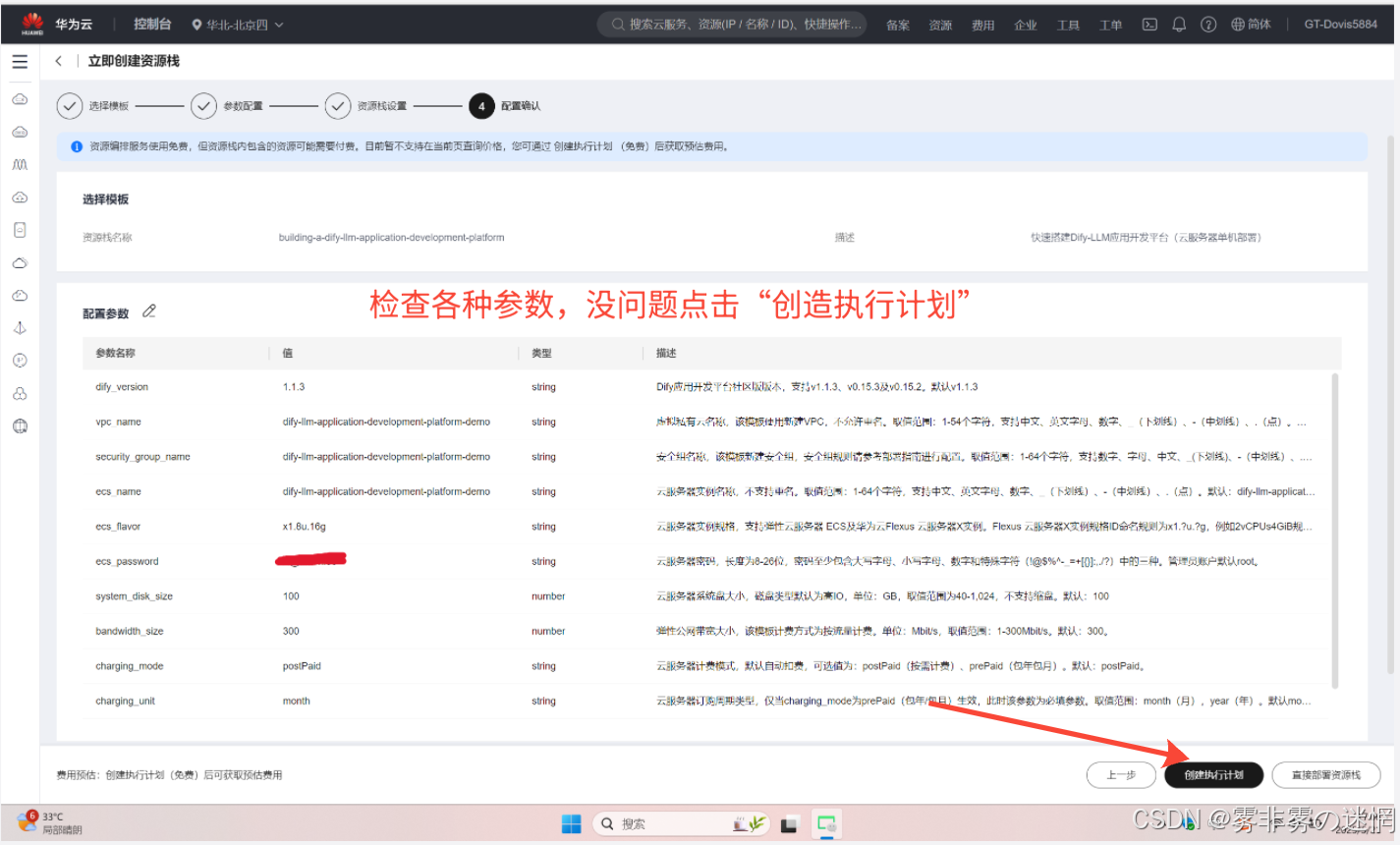
Task: Click the first cloud service icon in the sidebar
Action: [x=20, y=99]
